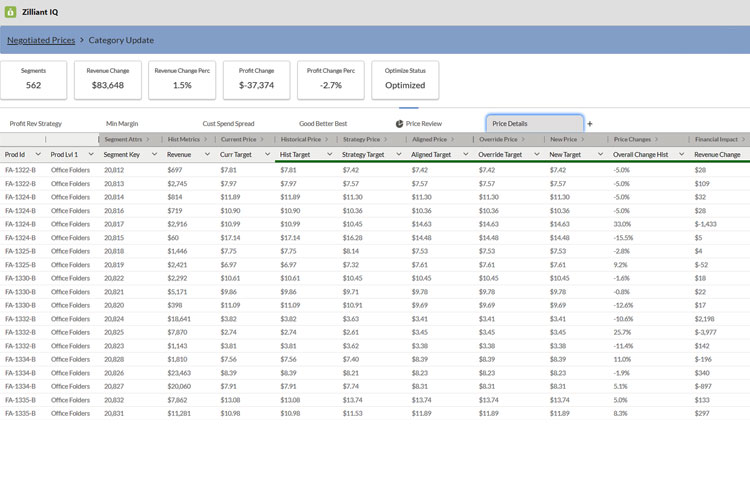Image resolution: width=750 pixels, height=500 pixels.
Task: Open the Strategy Target column dropdown arrow
Action: click(398, 155)
